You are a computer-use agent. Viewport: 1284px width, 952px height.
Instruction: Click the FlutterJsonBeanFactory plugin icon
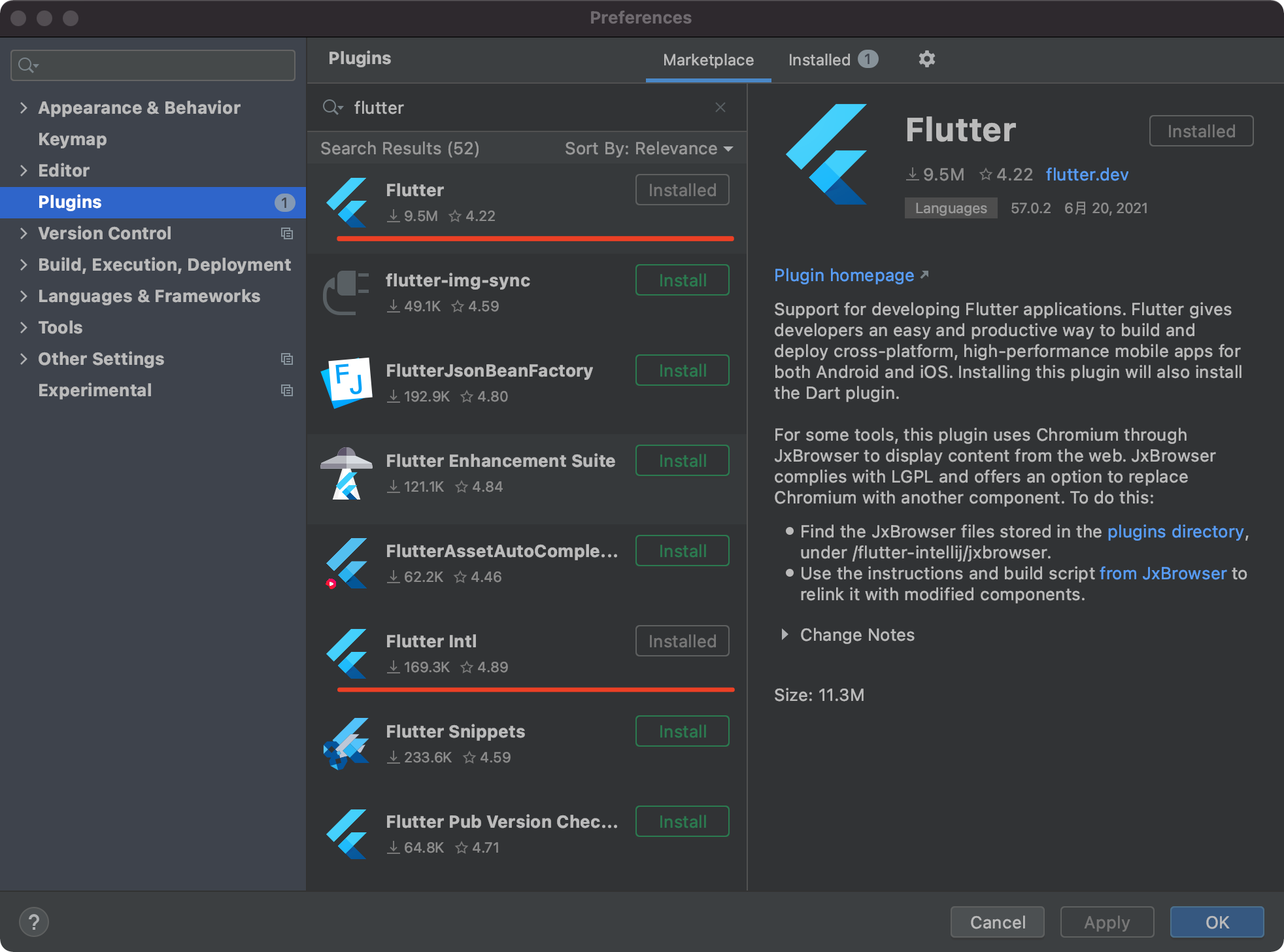[x=347, y=382]
